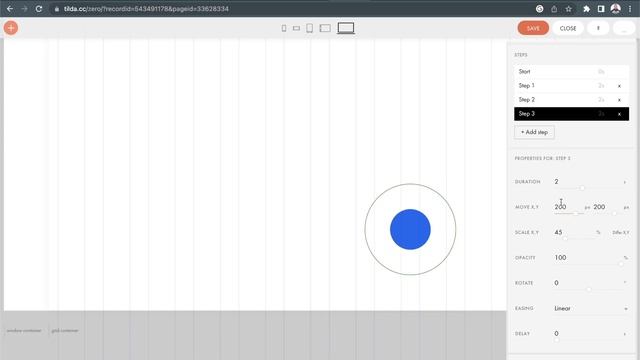Viewport: 640px width, 360px height.
Task: Click the CLOSE button
Action: (568, 28)
